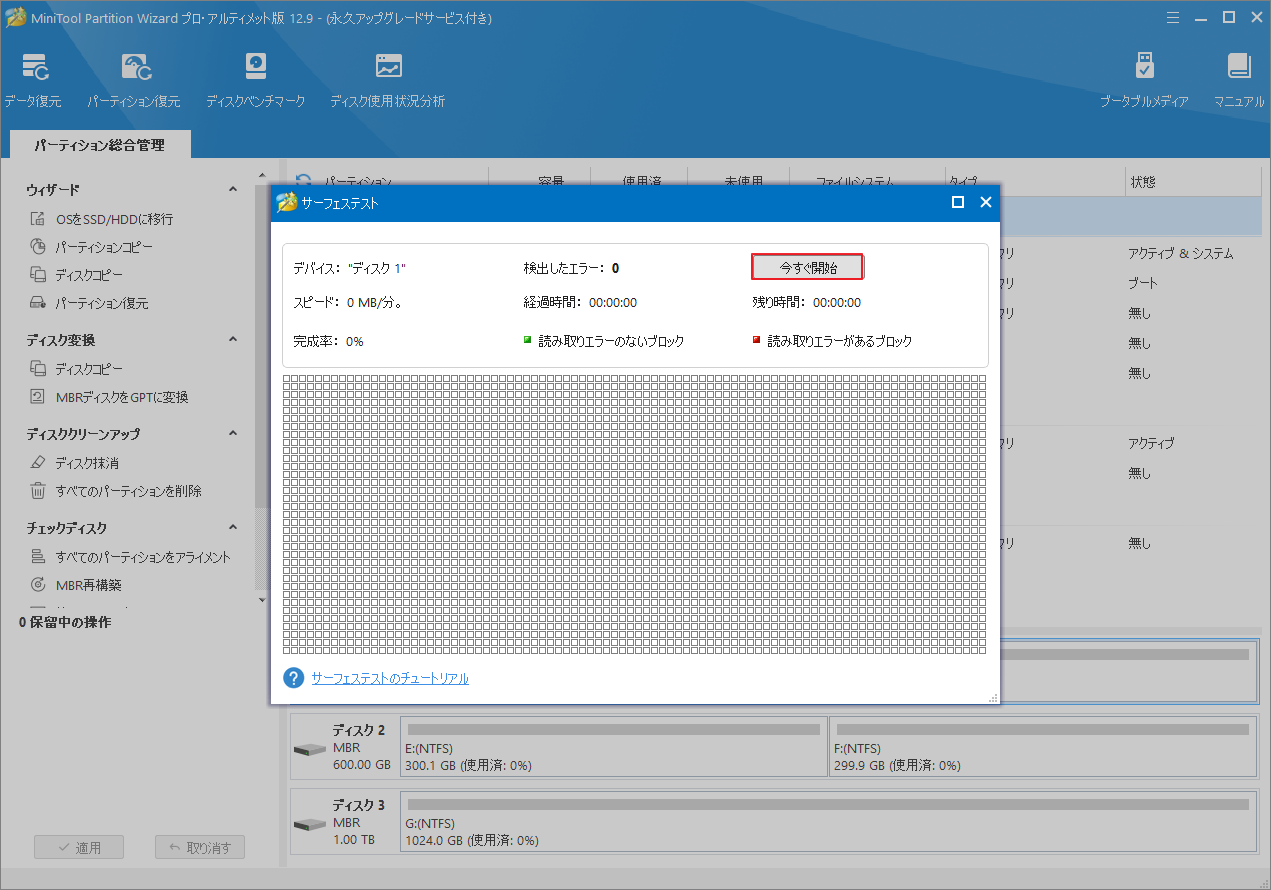1271x890 pixels.
Task: Click the refresh icon beside パーティション header
Action: click(x=303, y=181)
